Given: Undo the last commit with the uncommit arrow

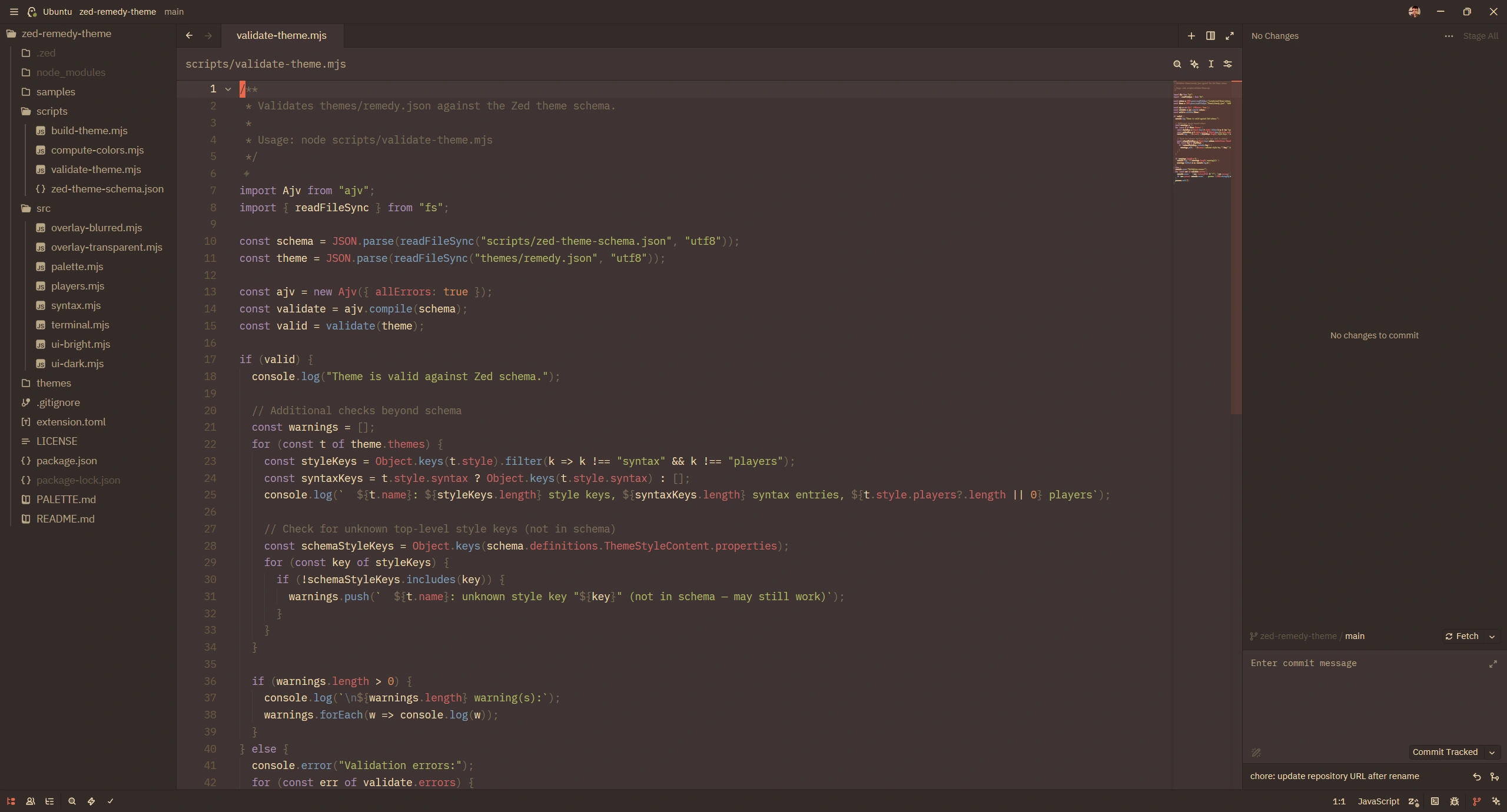Looking at the screenshot, I should tap(1477, 777).
